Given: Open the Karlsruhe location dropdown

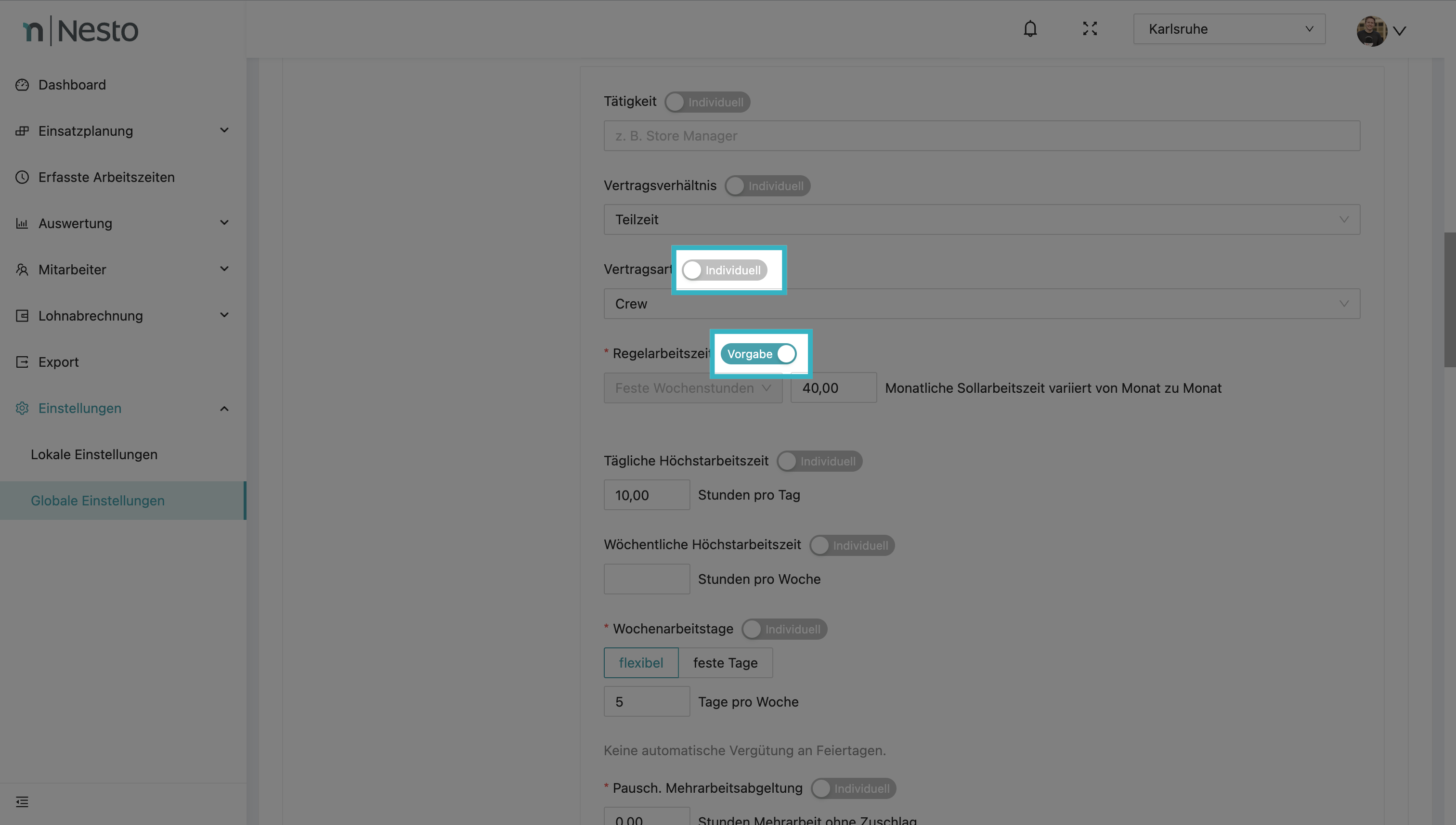Looking at the screenshot, I should 1228,29.
